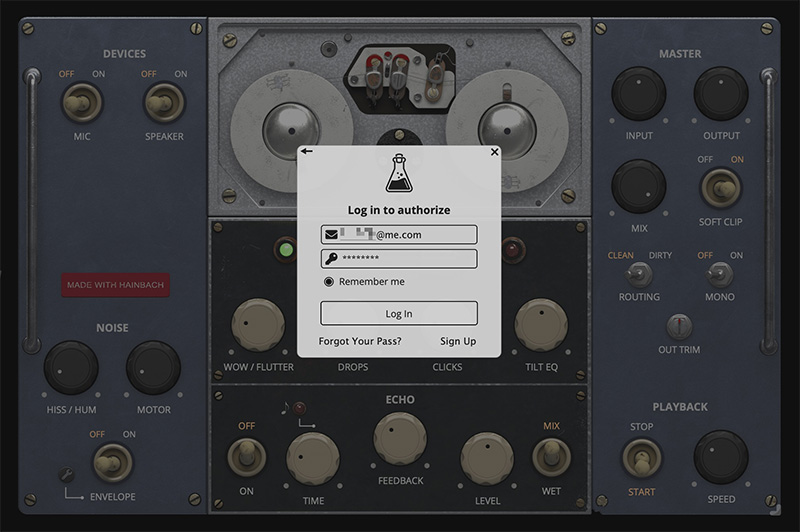Flip the Stop/Start playback switch
The image size is (800, 532).
(x=641, y=458)
